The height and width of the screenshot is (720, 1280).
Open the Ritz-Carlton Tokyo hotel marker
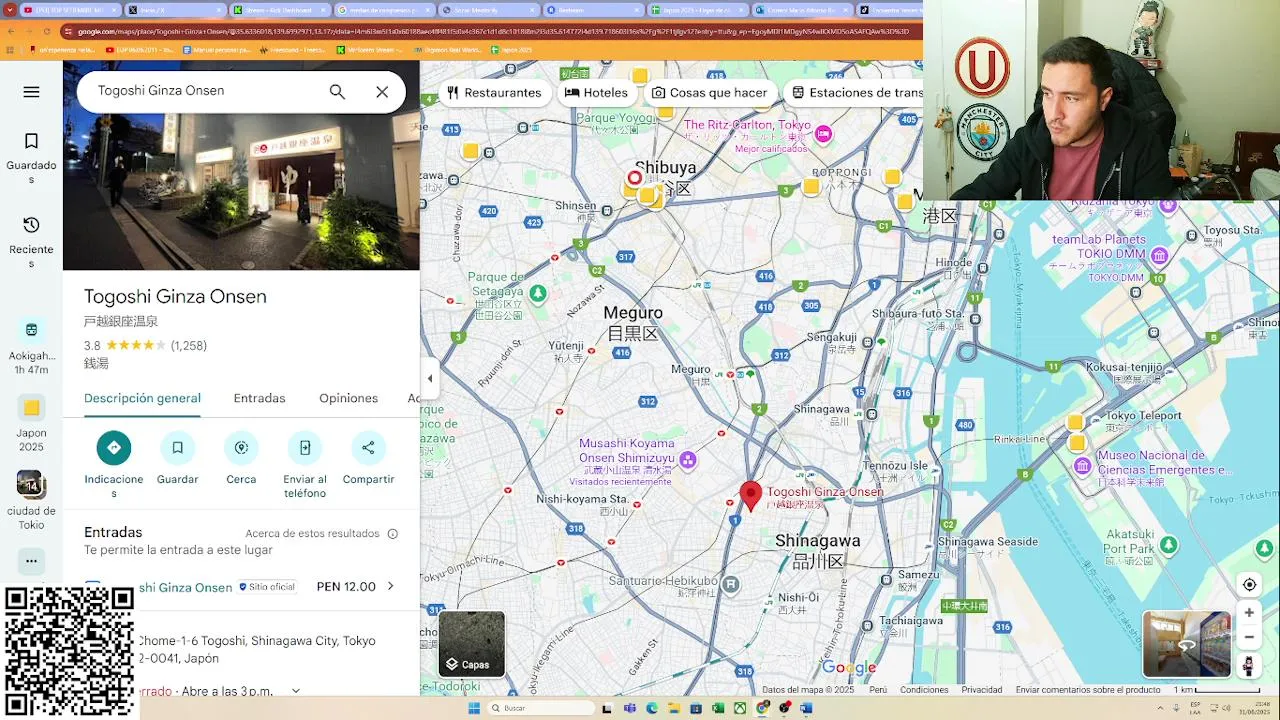pos(823,134)
